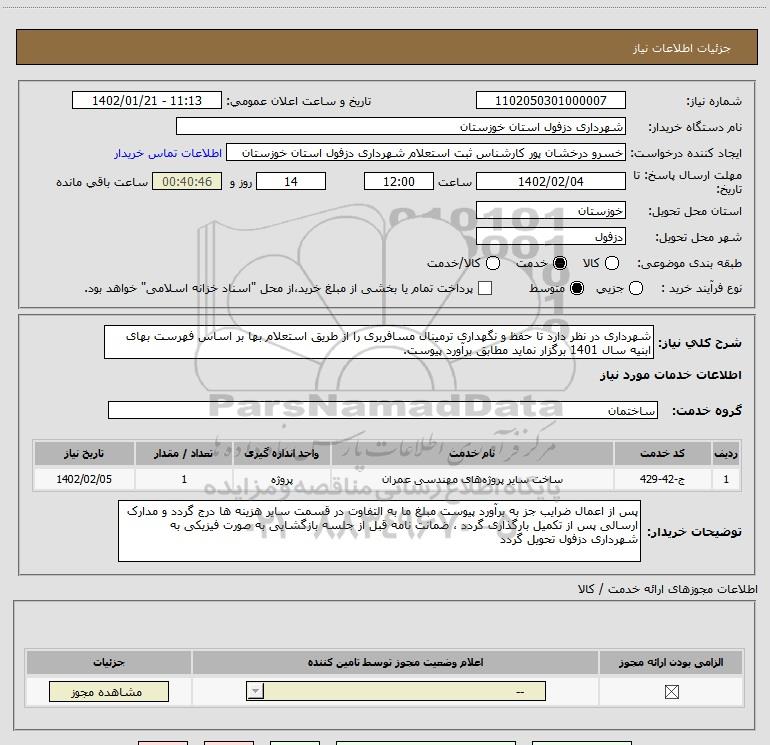Click the requester field خسرو درخشان پور
The width and height of the screenshot is (770, 745).
[x=426, y=153]
